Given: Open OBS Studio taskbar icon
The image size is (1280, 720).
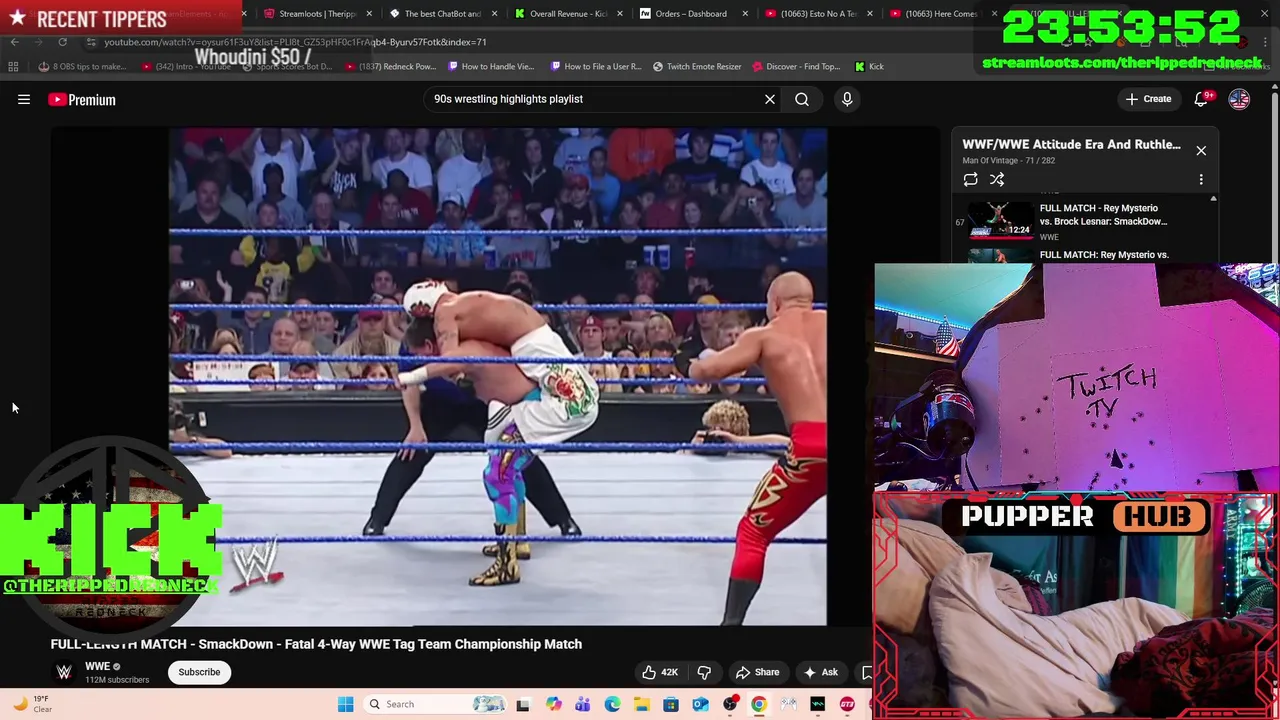Looking at the screenshot, I should tap(730, 704).
